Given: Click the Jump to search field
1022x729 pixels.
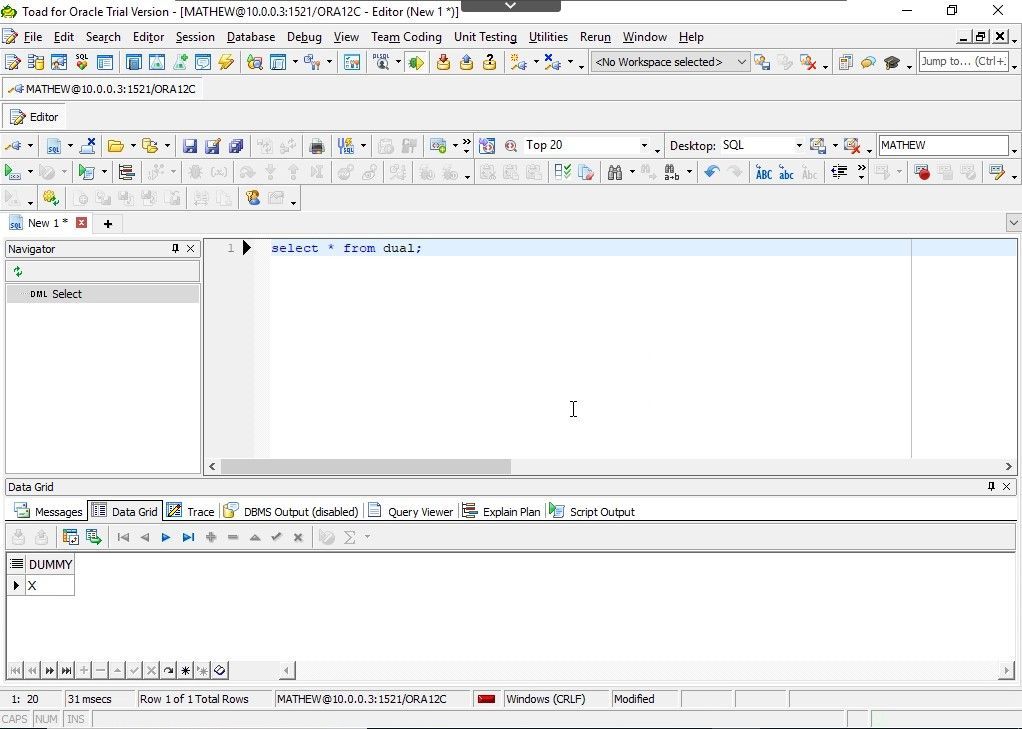Looking at the screenshot, I should tap(964, 61).
